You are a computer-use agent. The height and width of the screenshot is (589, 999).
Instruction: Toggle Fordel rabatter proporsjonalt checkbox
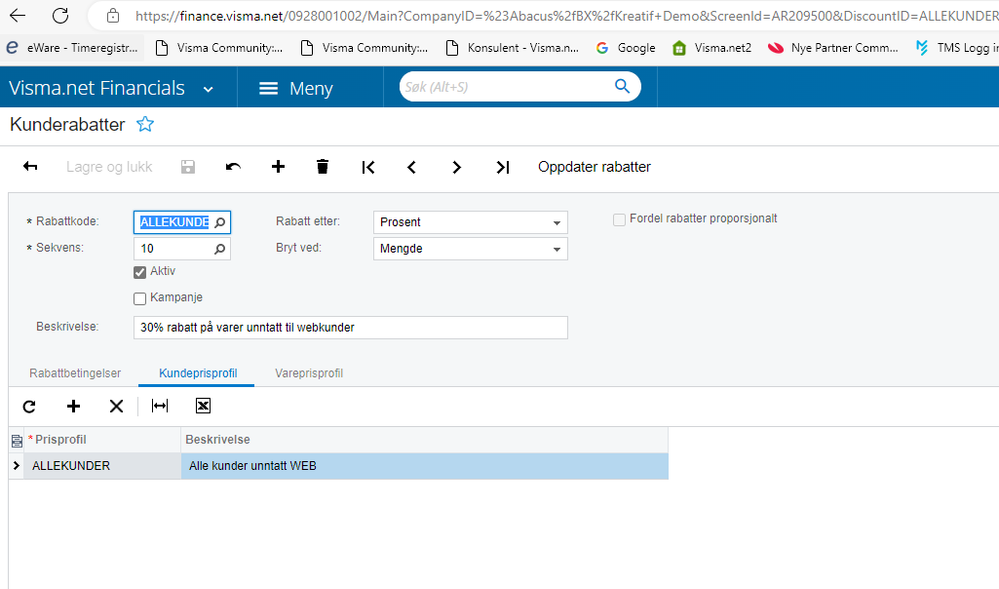[x=619, y=220]
